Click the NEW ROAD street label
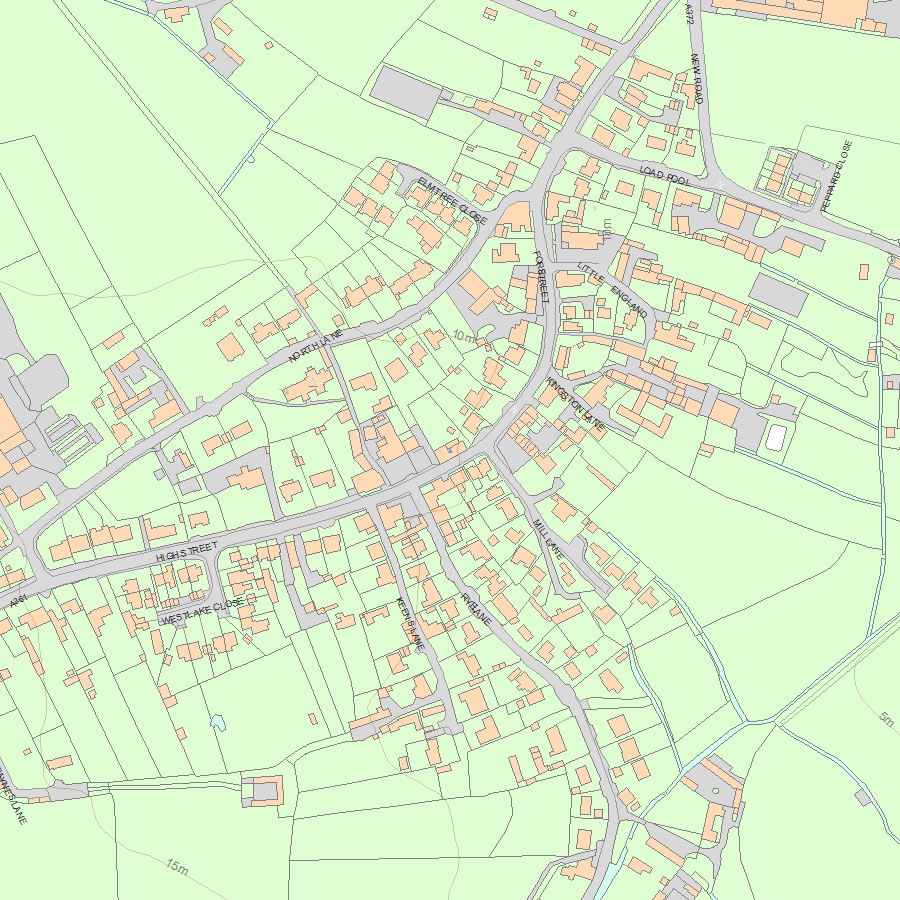The width and height of the screenshot is (900, 900). [x=697, y=79]
